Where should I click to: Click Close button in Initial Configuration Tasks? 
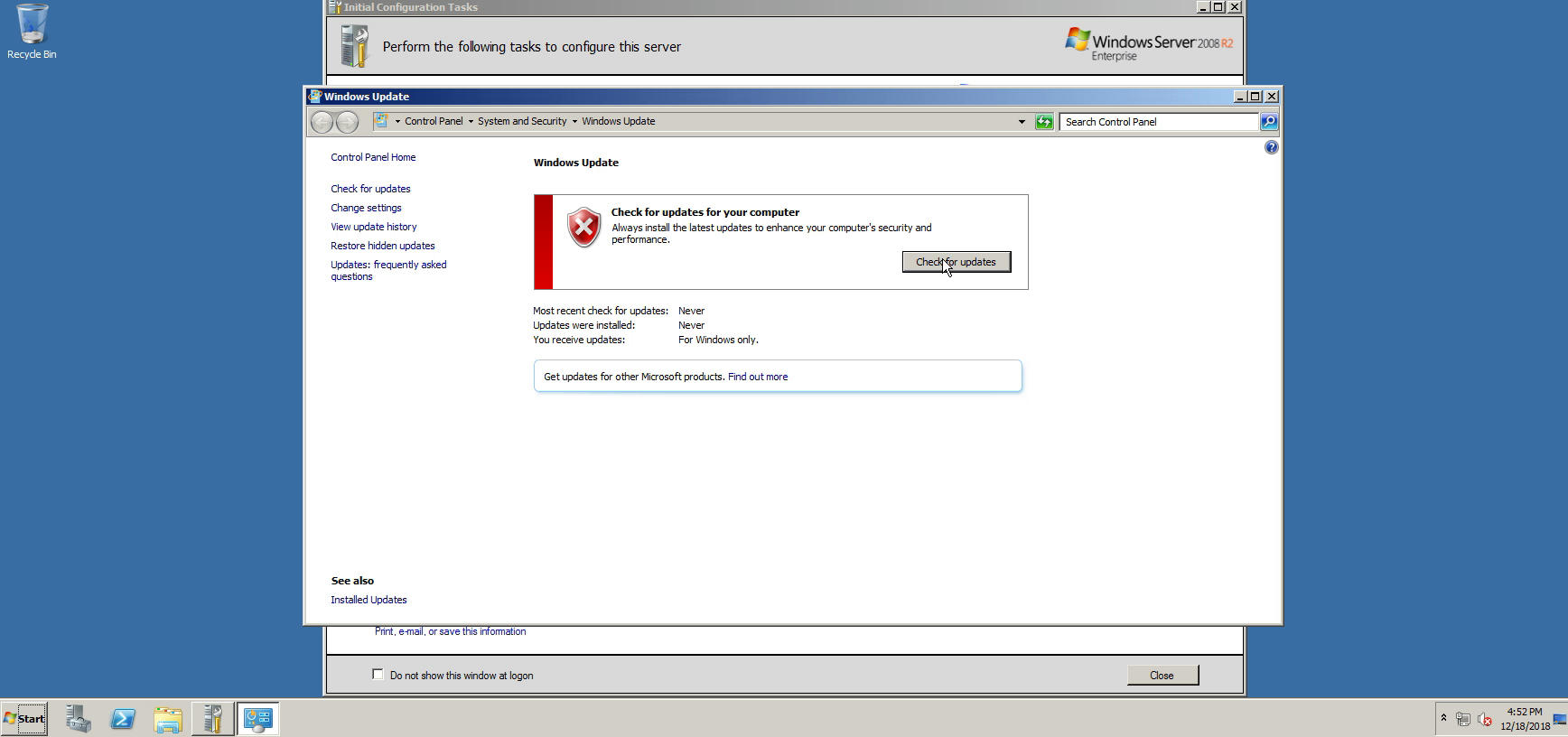[1162, 676]
